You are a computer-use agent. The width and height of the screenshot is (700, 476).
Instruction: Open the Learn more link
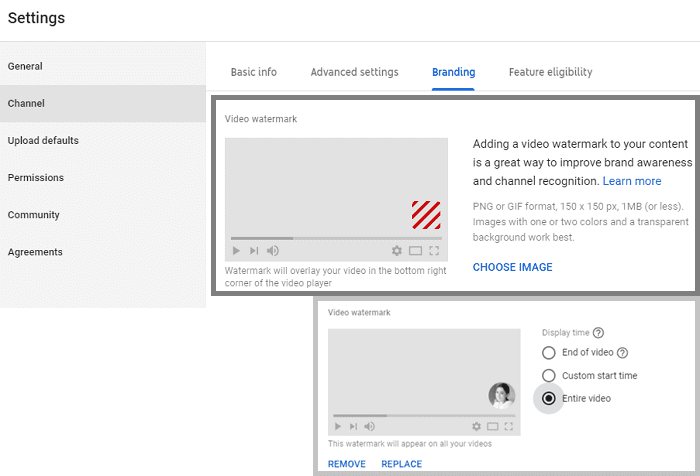point(631,181)
